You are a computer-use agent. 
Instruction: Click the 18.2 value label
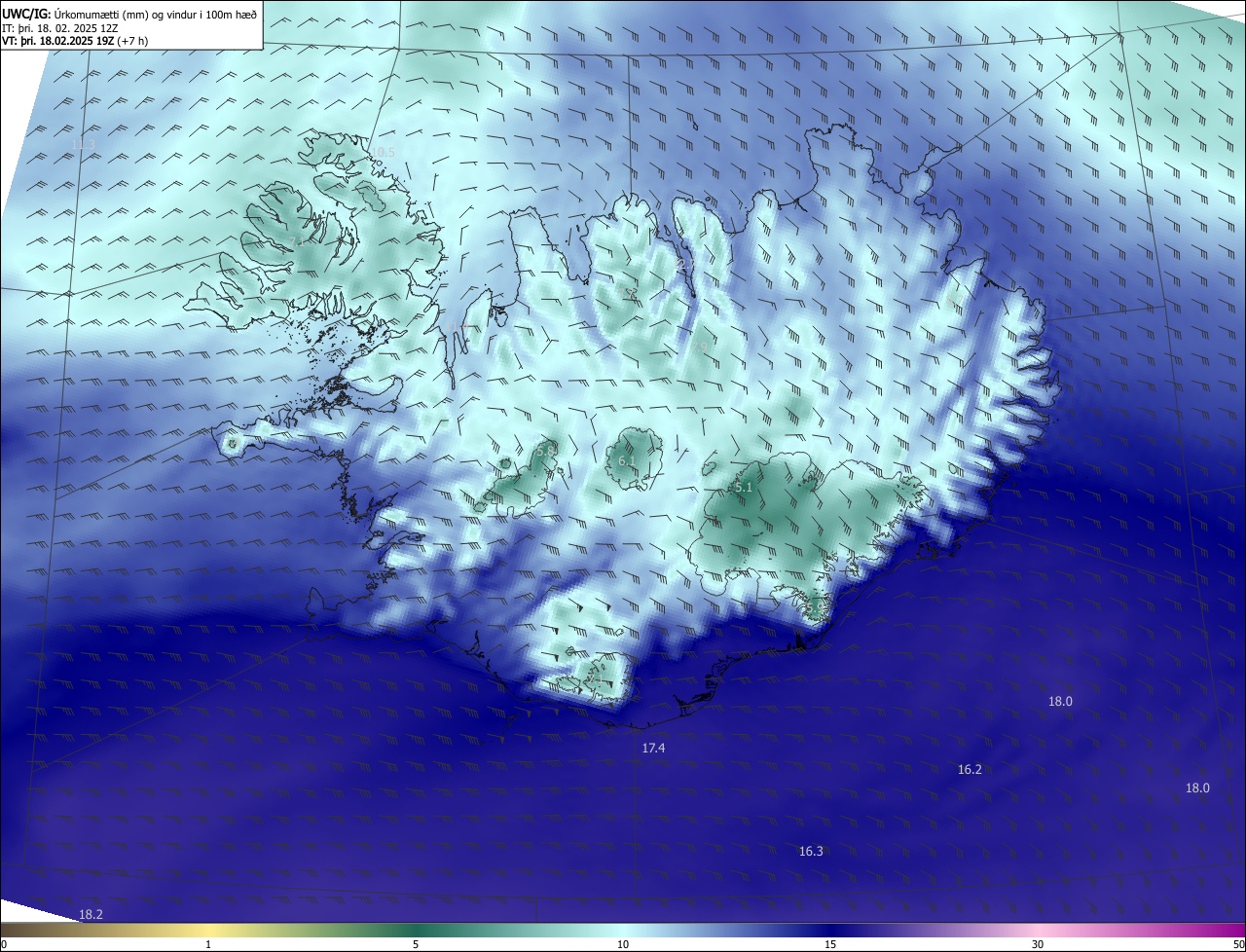click(91, 914)
